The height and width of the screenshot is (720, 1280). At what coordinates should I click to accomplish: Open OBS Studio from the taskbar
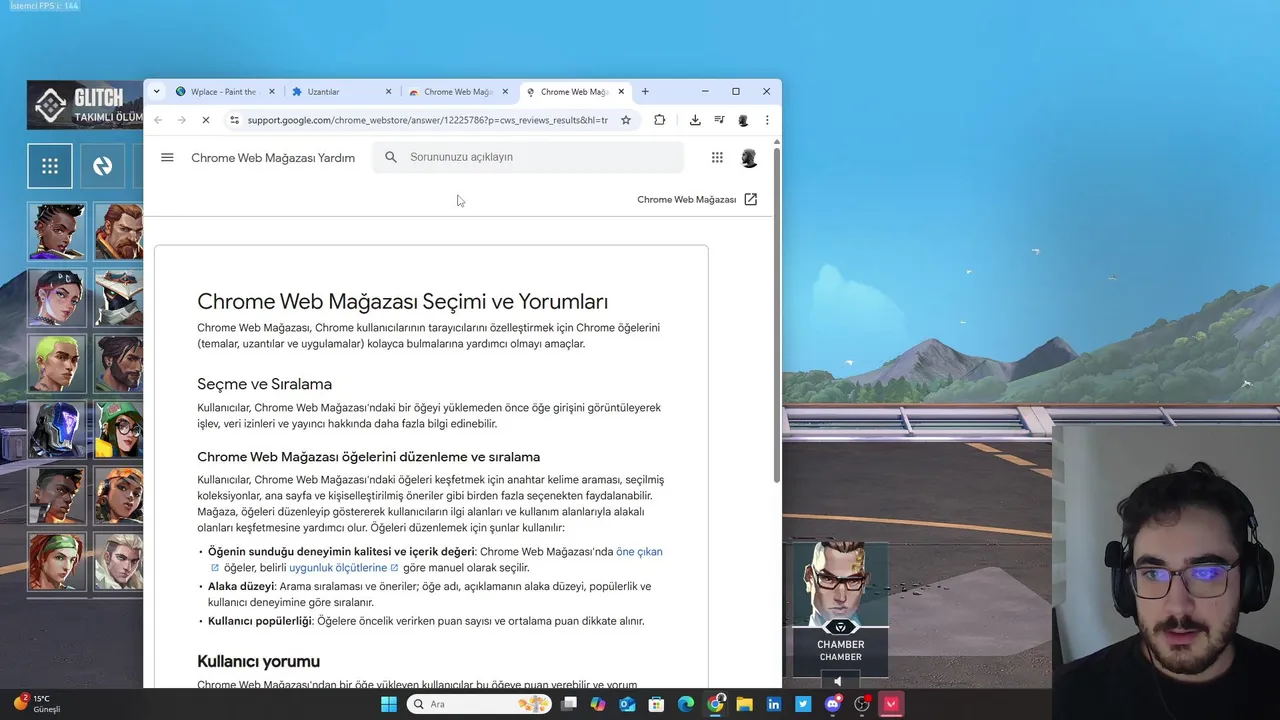(862, 704)
